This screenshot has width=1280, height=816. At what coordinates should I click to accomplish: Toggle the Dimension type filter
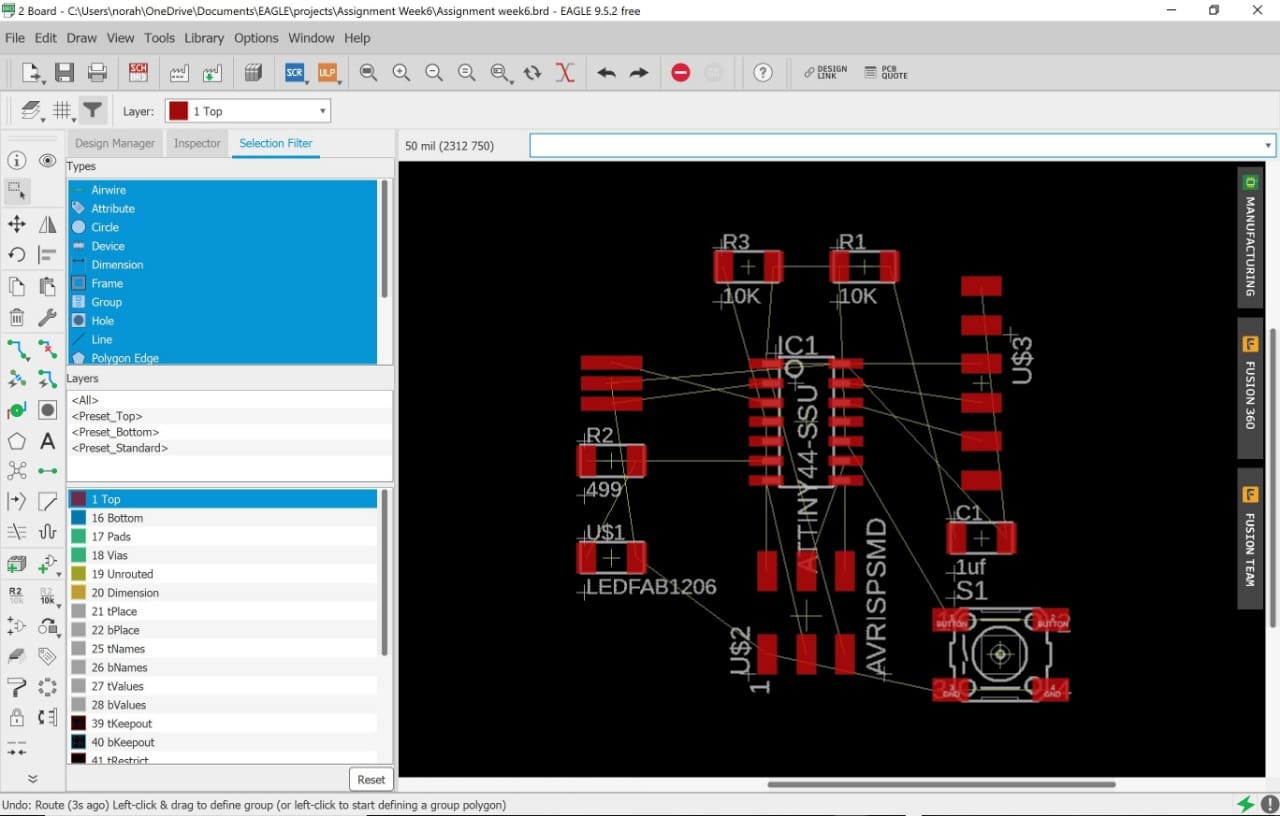222,265
